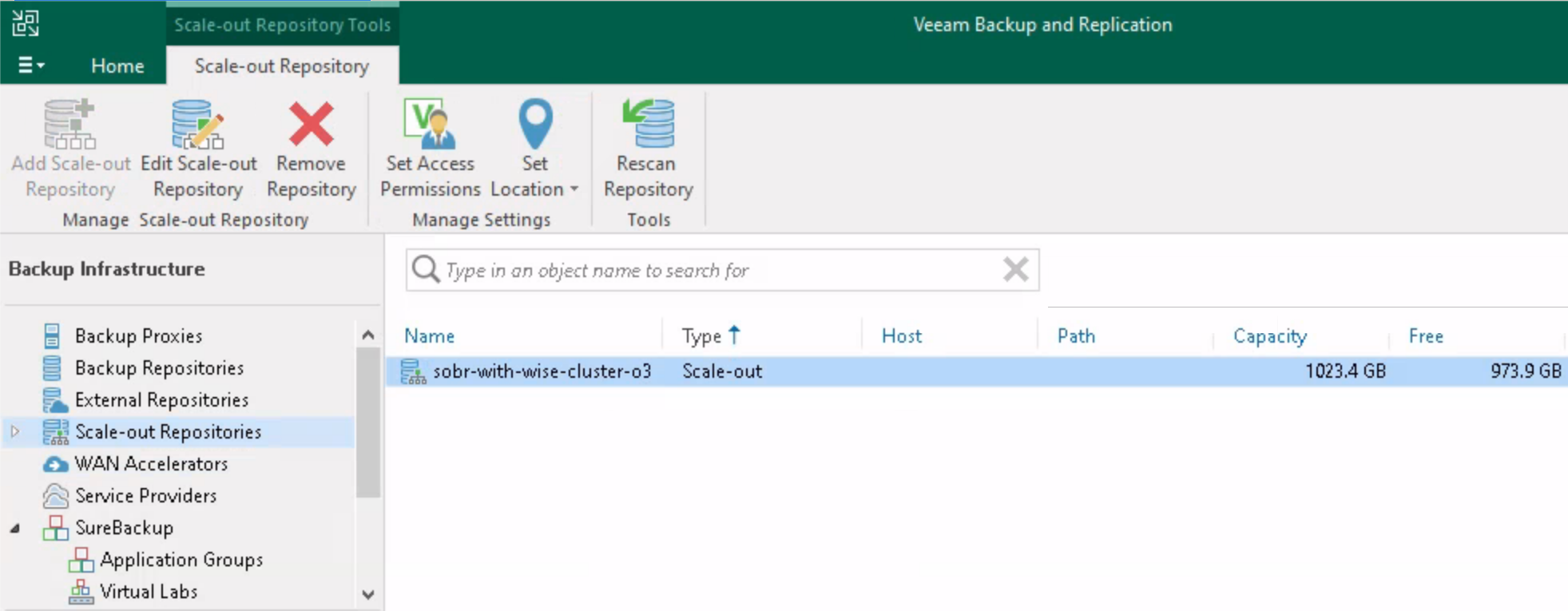1568x611 pixels.
Task: Click the Set Location pin icon
Action: point(535,124)
